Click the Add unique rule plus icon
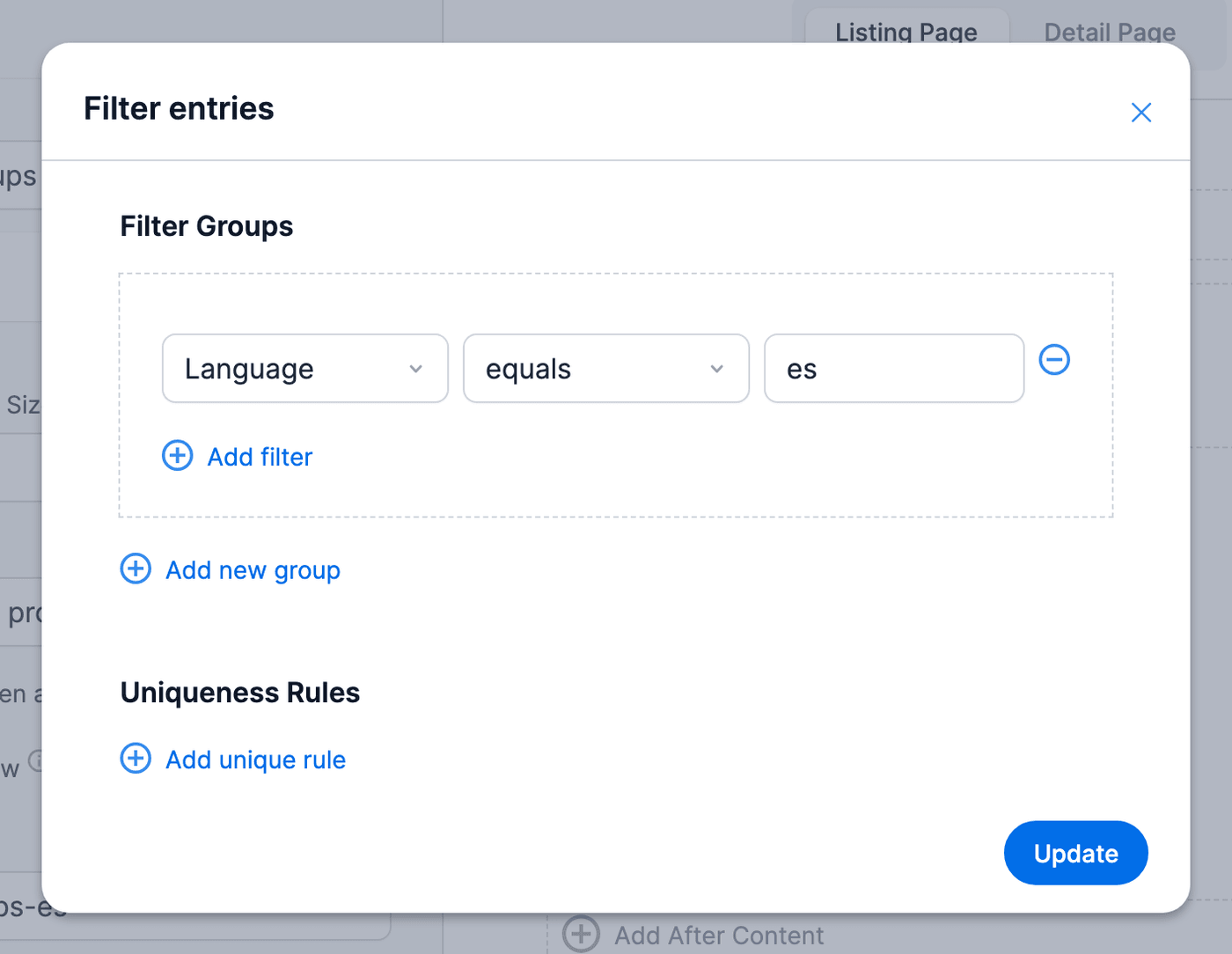This screenshot has height=954, width=1232. click(x=136, y=758)
